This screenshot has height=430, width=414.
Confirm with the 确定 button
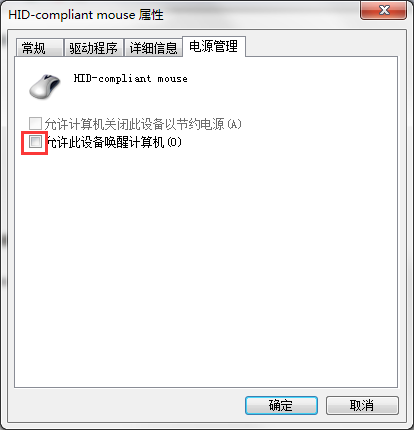pos(281,405)
